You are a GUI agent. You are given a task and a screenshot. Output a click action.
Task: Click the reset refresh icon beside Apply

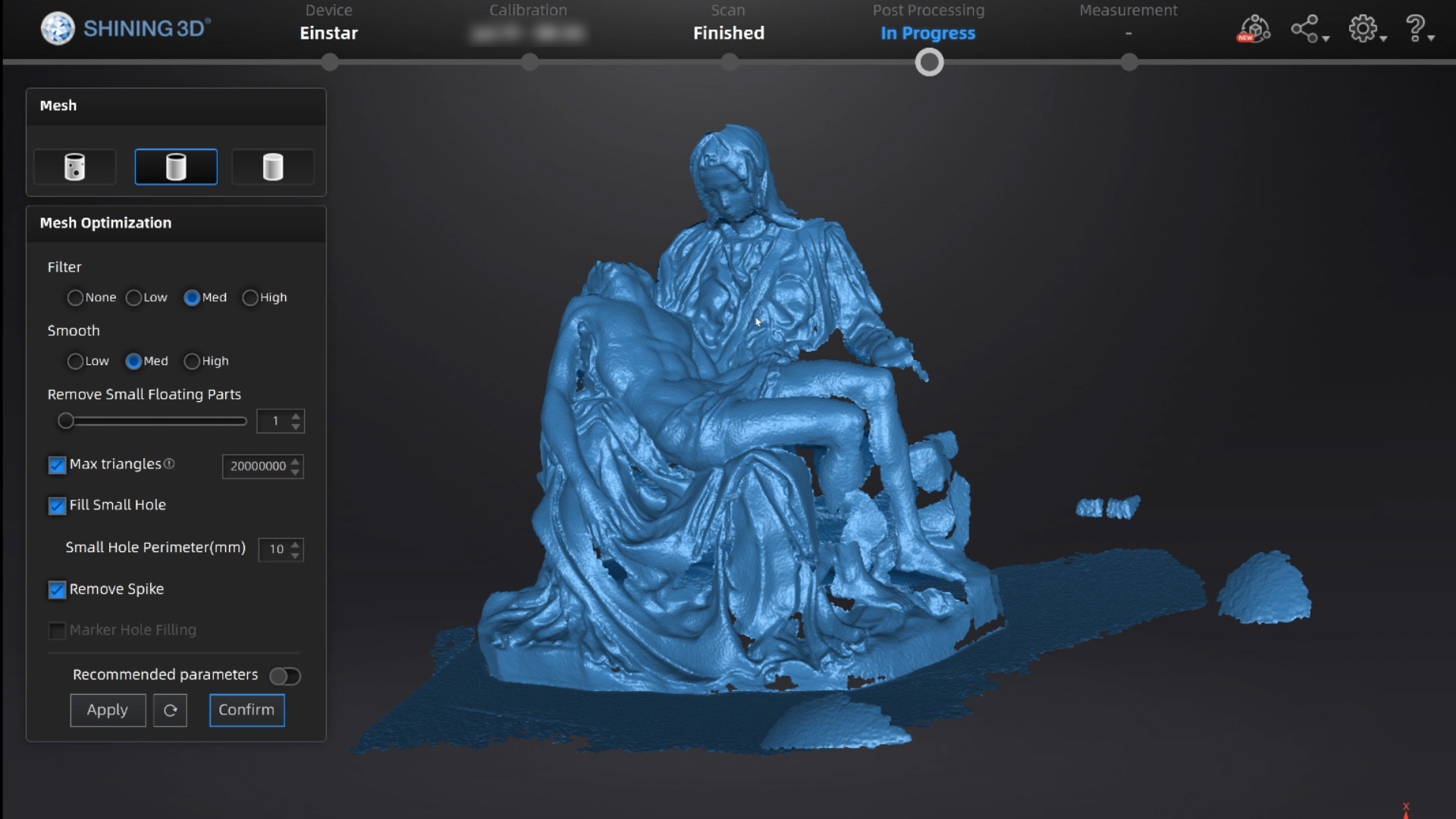[170, 711]
